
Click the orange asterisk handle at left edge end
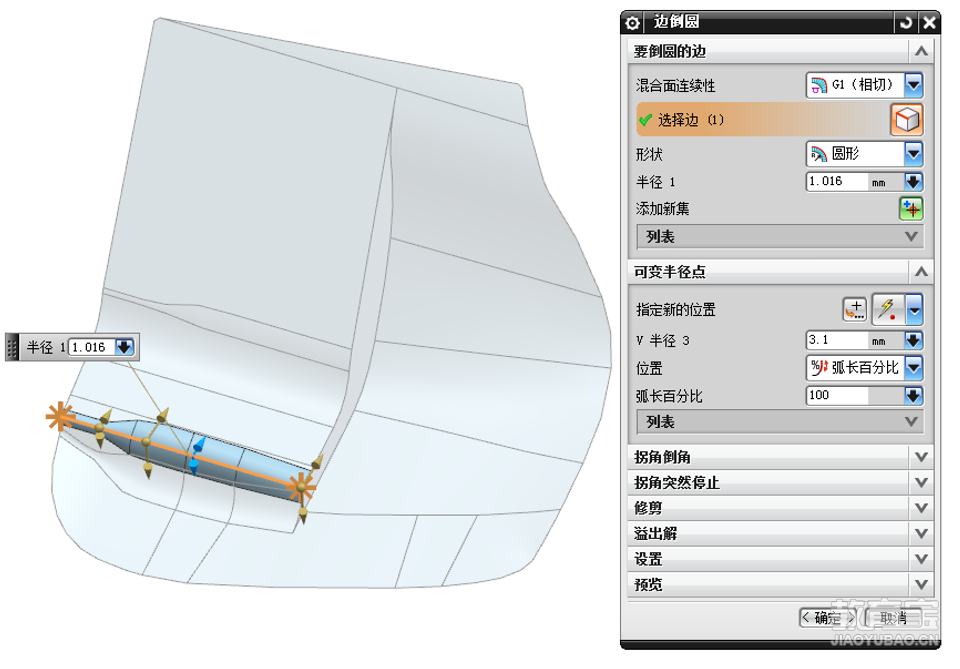(59, 417)
